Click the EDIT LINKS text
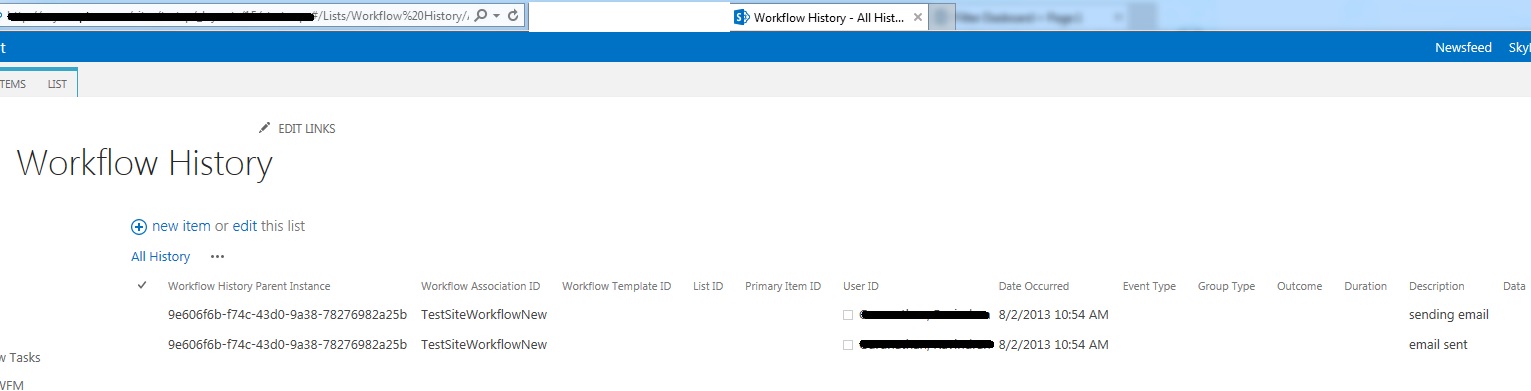This screenshot has height=391, width=1531. coord(306,129)
